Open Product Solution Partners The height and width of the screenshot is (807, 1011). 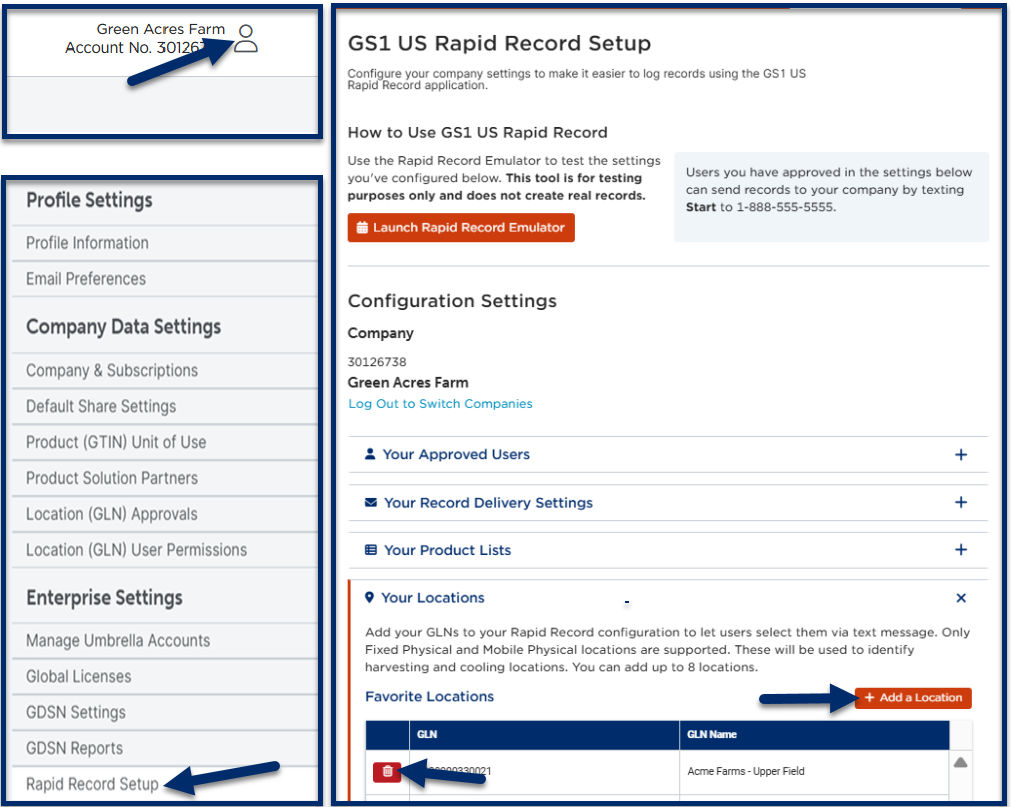[112, 478]
